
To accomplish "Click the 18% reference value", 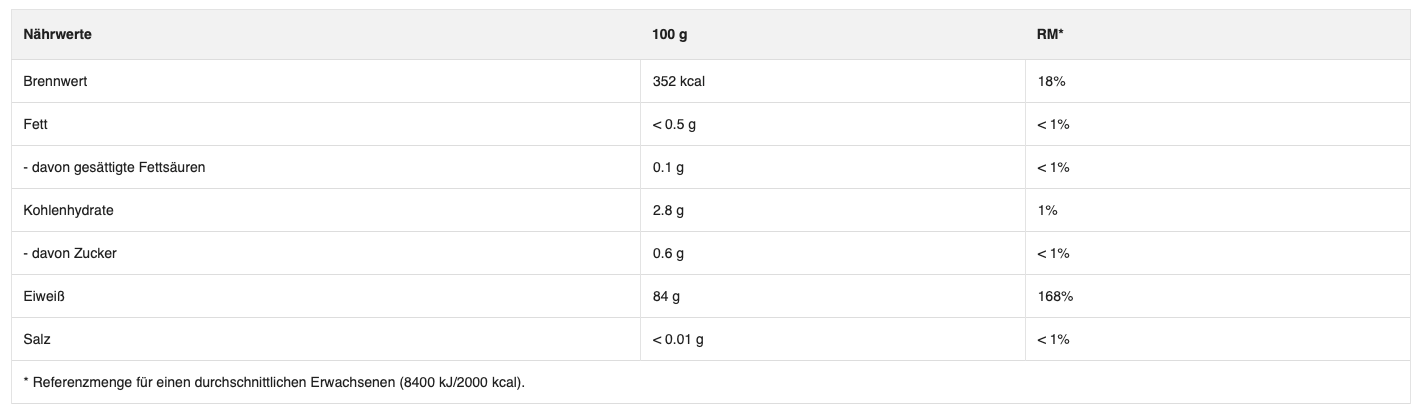I will click(1052, 81).
